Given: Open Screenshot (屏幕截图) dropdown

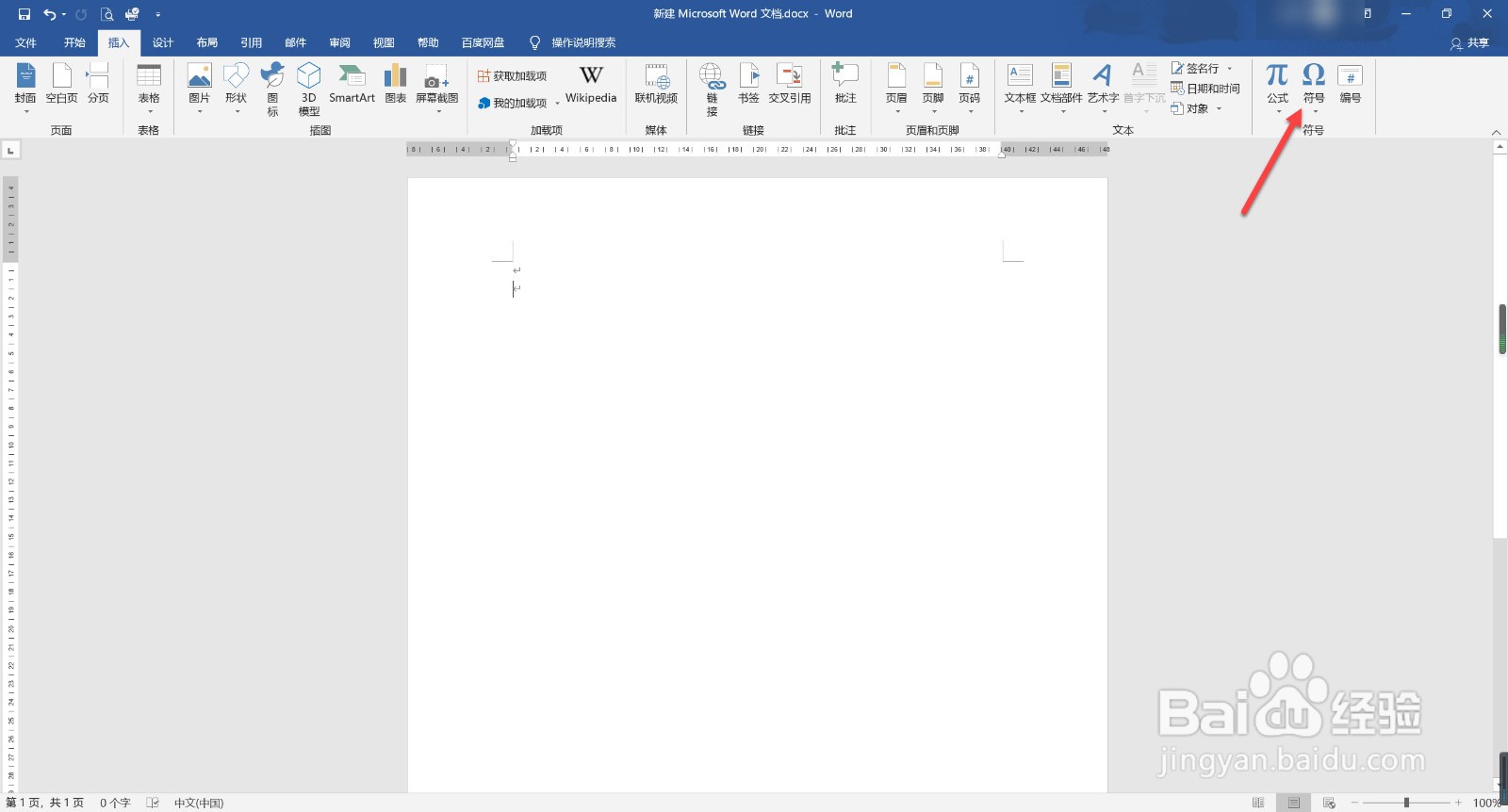Looking at the screenshot, I should [x=437, y=89].
